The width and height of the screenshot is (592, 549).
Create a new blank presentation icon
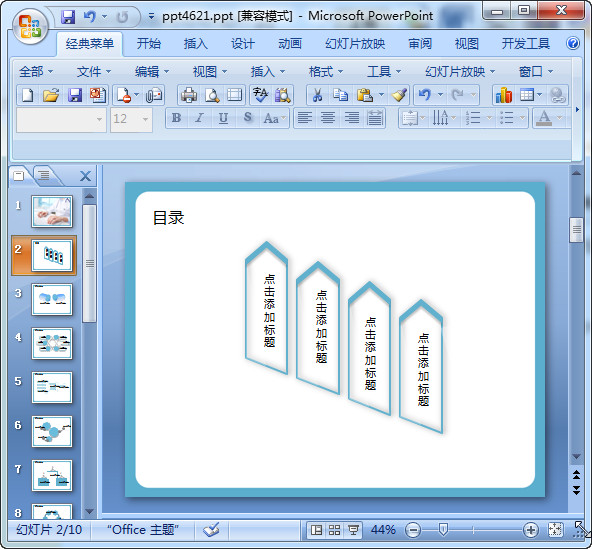coord(27,95)
